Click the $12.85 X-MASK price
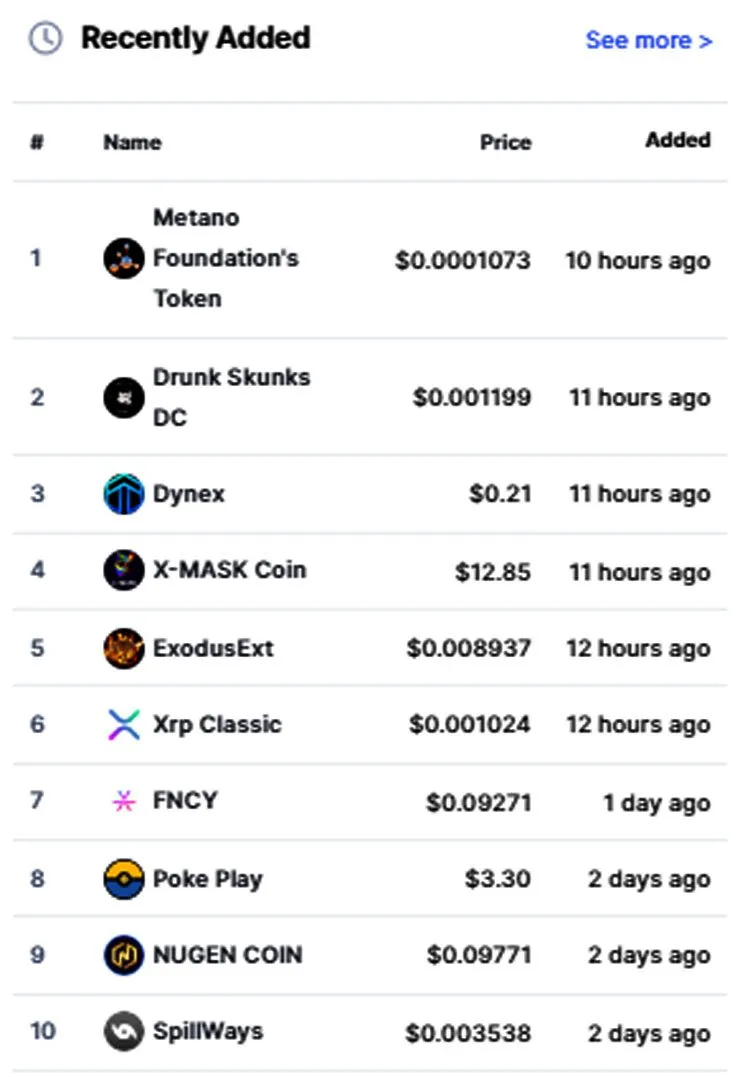The image size is (740, 1077). pos(493,572)
